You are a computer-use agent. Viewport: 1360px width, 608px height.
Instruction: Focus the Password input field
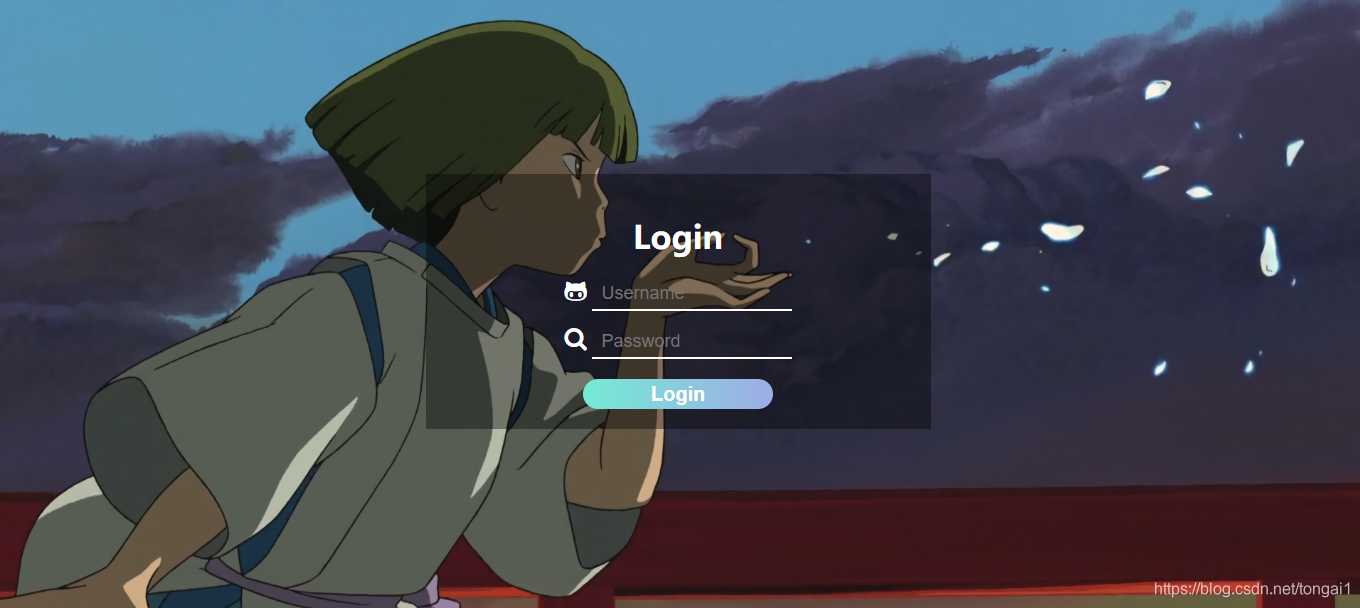(x=692, y=341)
